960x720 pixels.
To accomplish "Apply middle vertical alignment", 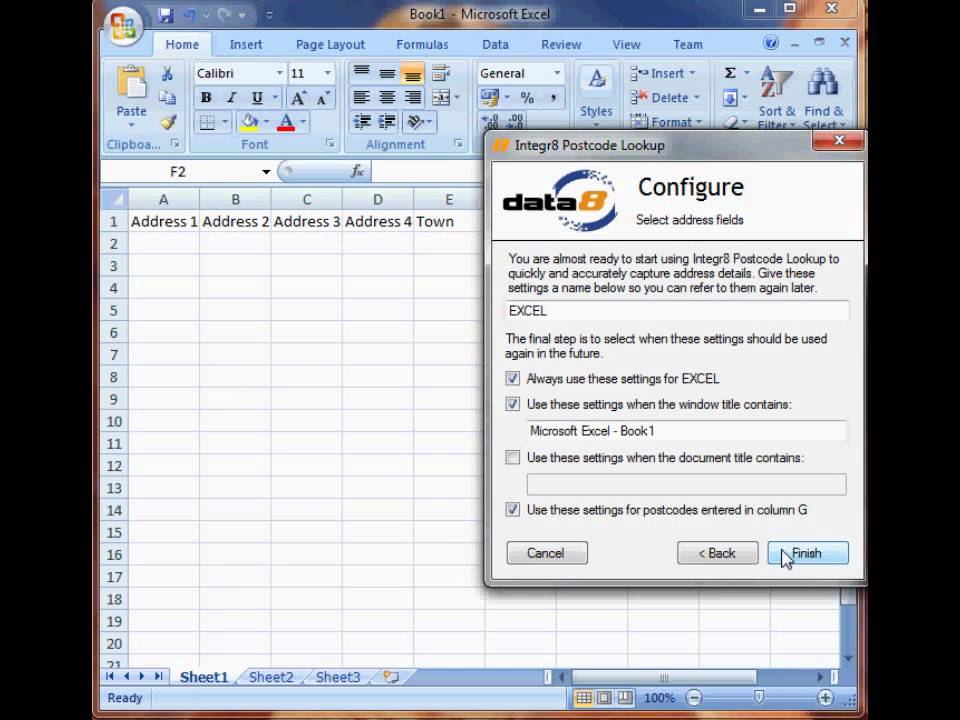I will (387, 73).
